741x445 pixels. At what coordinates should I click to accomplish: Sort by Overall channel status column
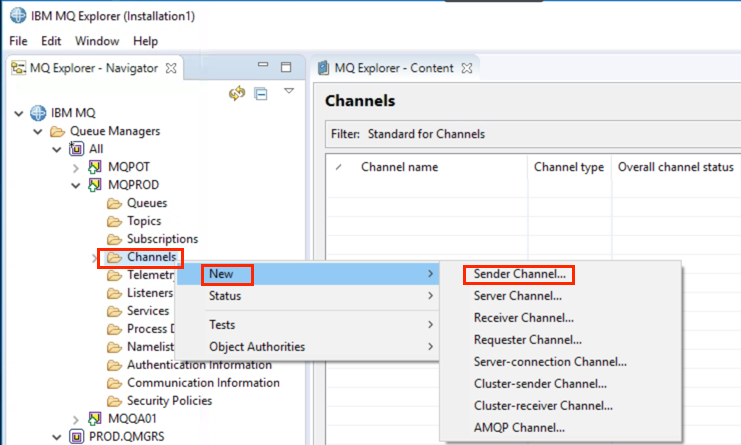[676, 167]
